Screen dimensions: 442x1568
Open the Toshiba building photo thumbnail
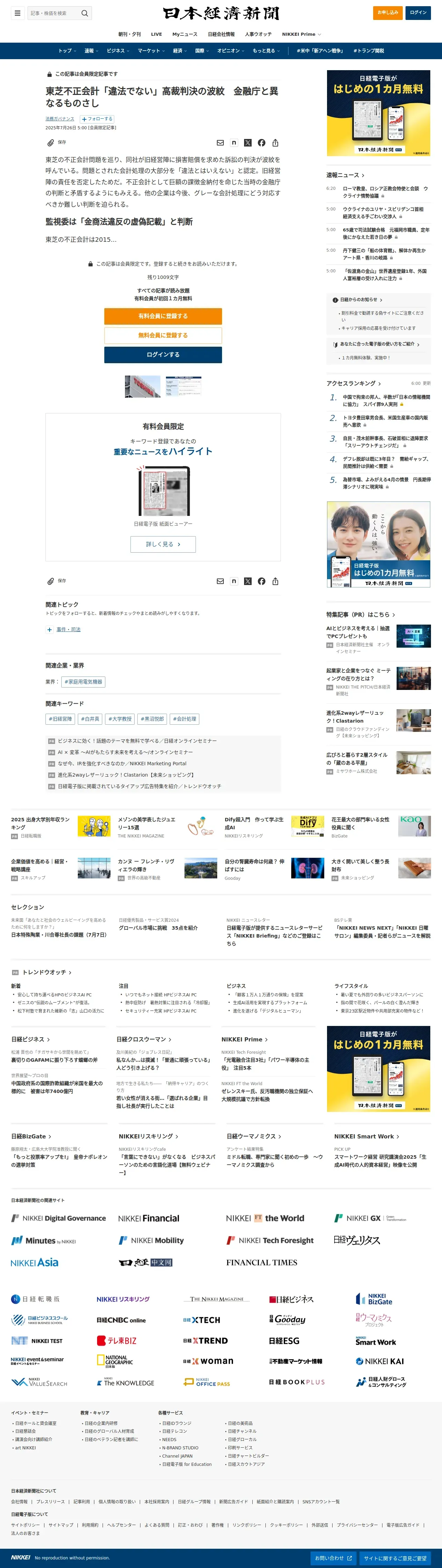pos(143,386)
